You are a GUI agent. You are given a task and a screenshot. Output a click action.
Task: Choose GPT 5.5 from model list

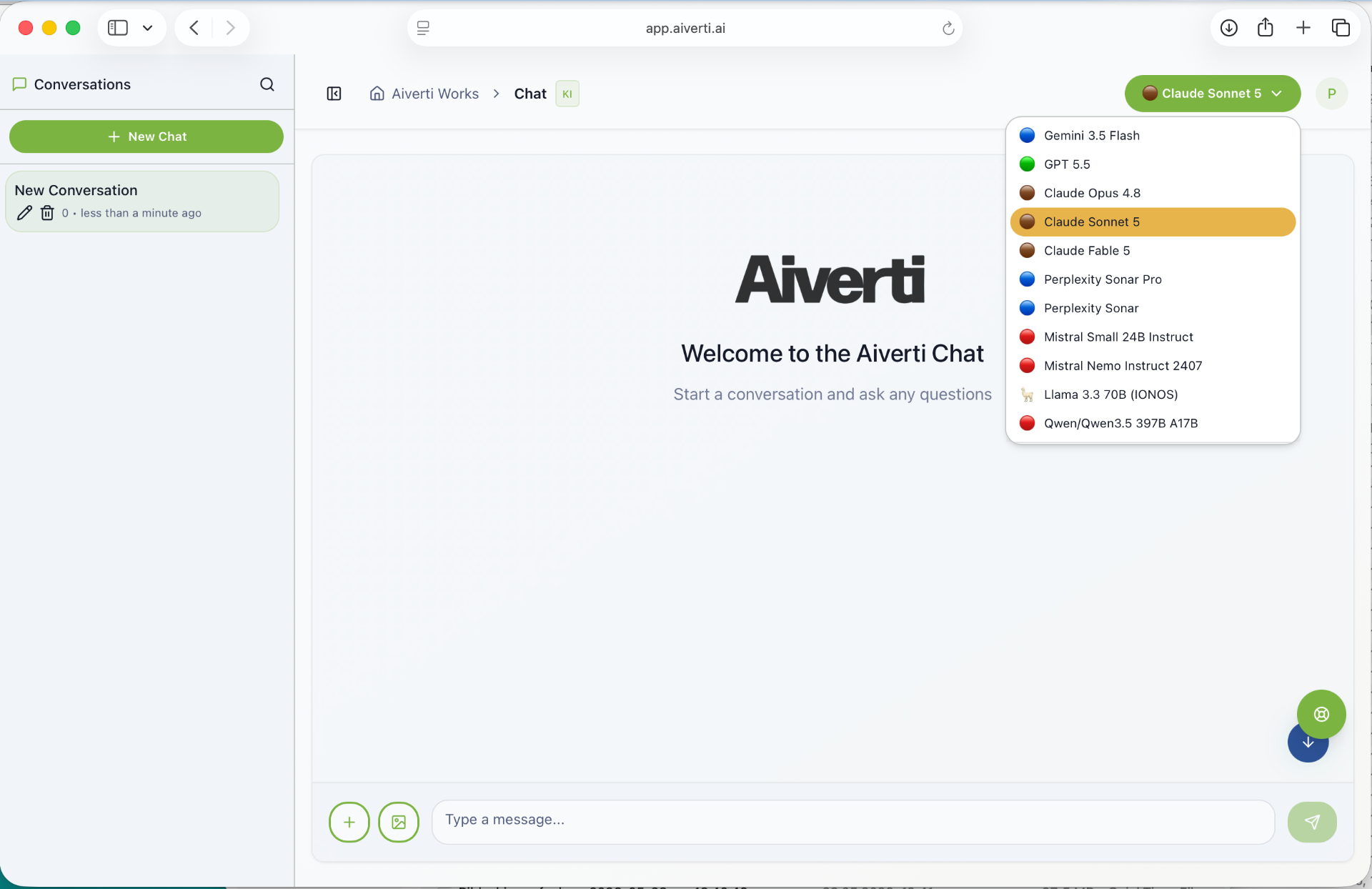[1153, 164]
